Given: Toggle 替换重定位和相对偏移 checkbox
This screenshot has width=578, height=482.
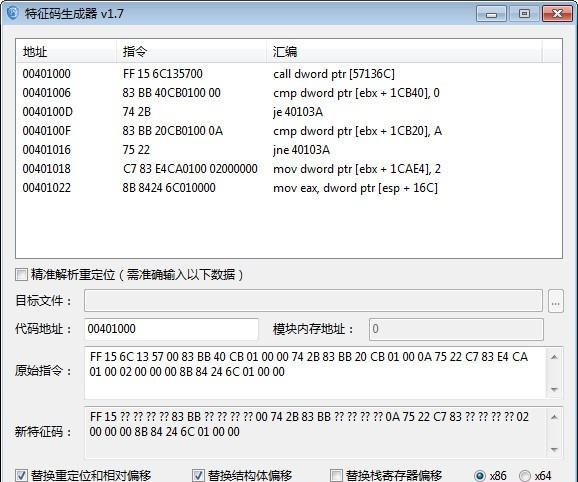Looking at the screenshot, I should tap(21, 475).
